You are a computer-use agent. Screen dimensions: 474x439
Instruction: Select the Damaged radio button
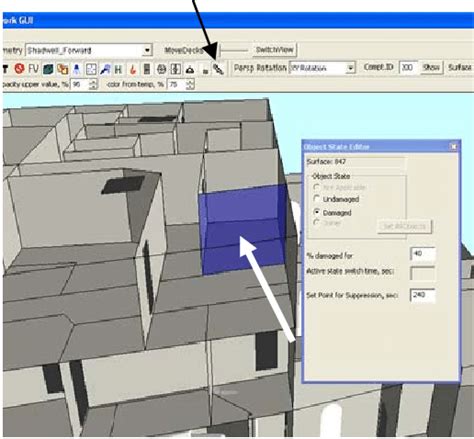click(x=317, y=212)
